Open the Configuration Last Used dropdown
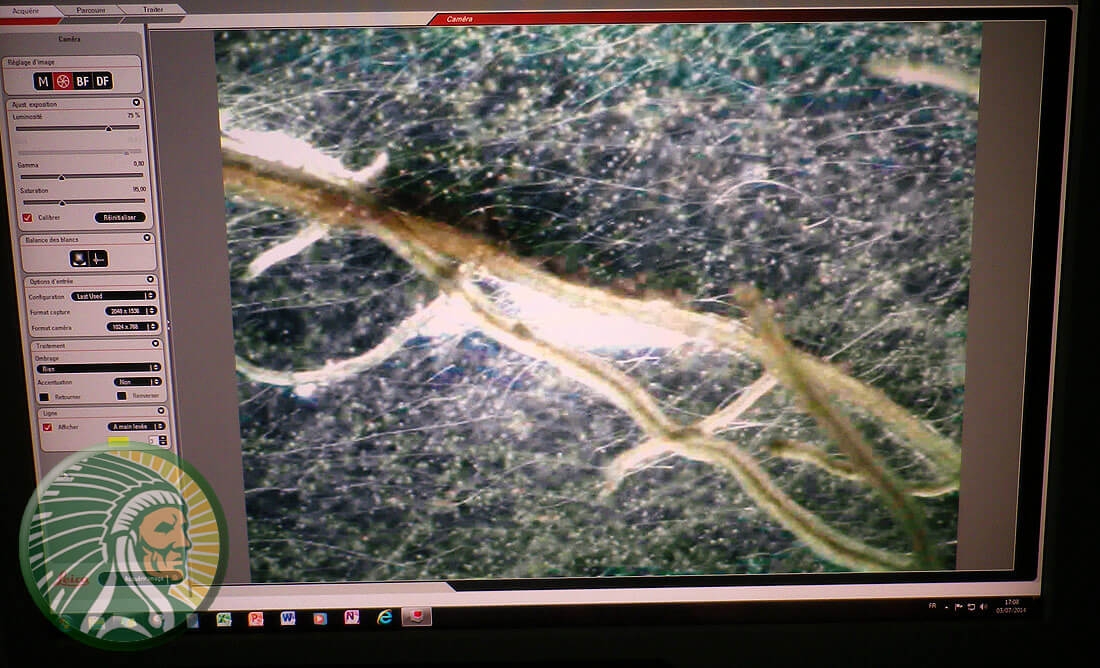The height and width of the screenshot is (668, 1100). [x=112, y=296]
